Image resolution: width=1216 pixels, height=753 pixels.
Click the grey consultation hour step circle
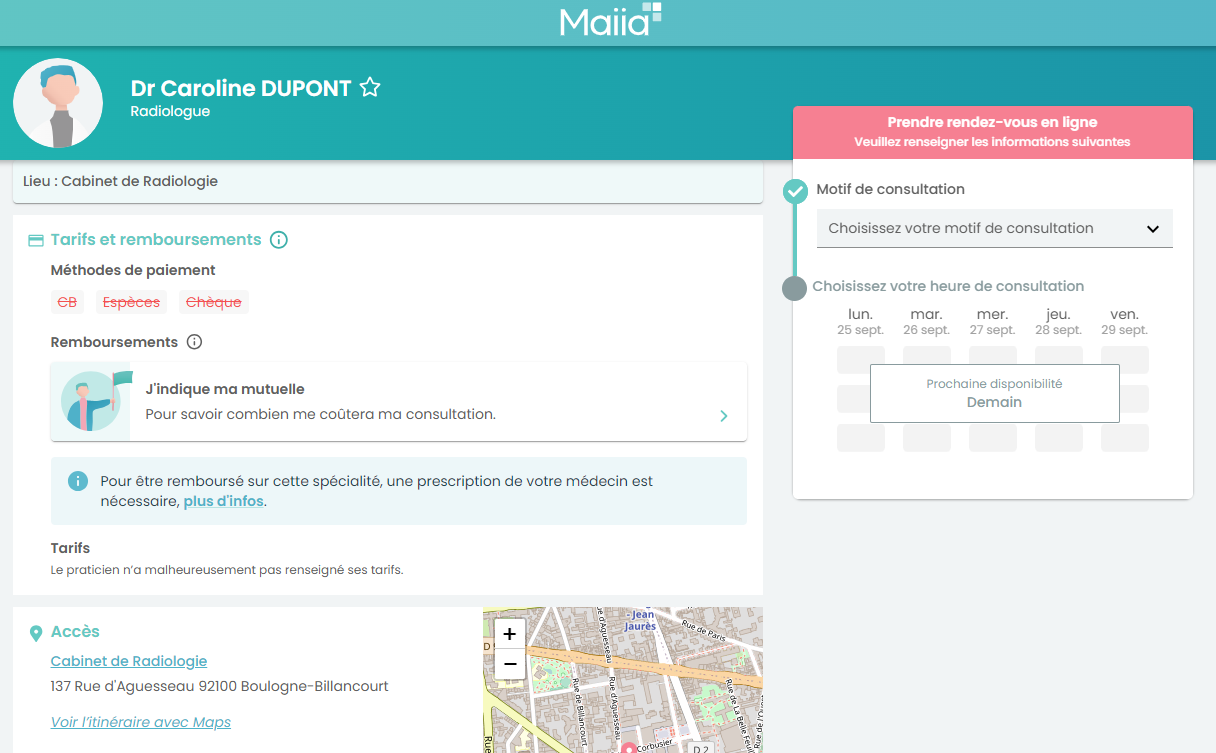click(794, 288)
